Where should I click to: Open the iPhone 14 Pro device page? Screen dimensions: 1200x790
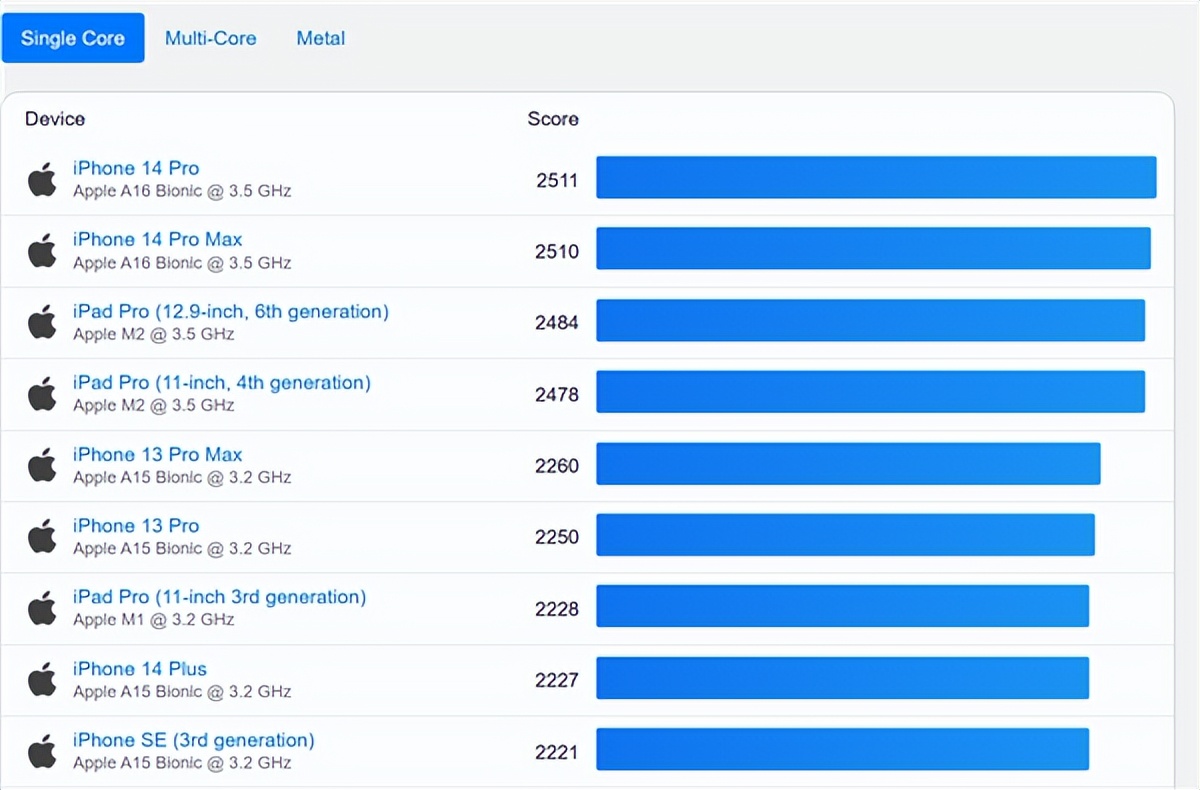tap(135, 168)
